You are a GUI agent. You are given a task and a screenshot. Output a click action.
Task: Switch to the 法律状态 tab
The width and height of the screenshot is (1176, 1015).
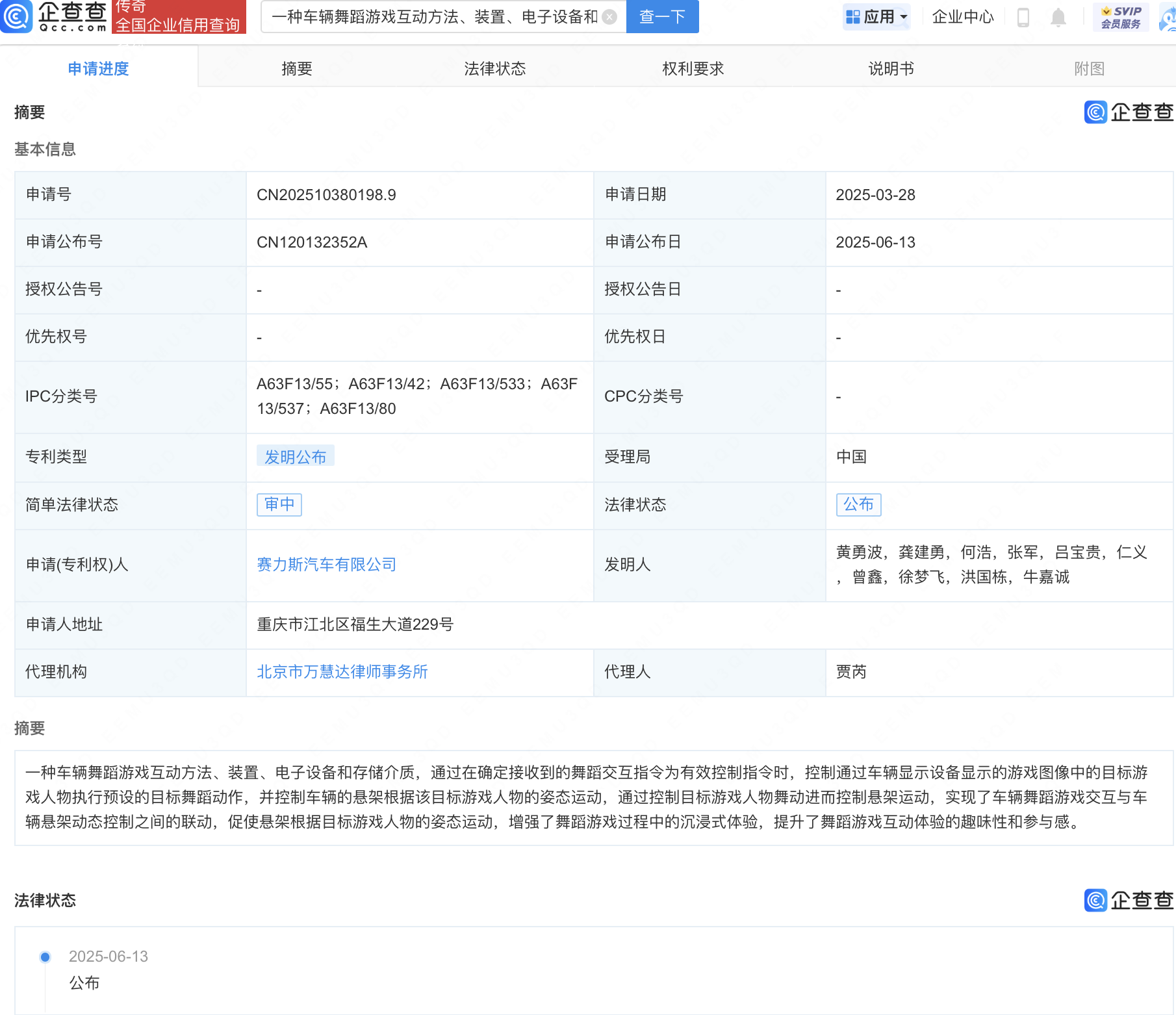click(495, 68)
